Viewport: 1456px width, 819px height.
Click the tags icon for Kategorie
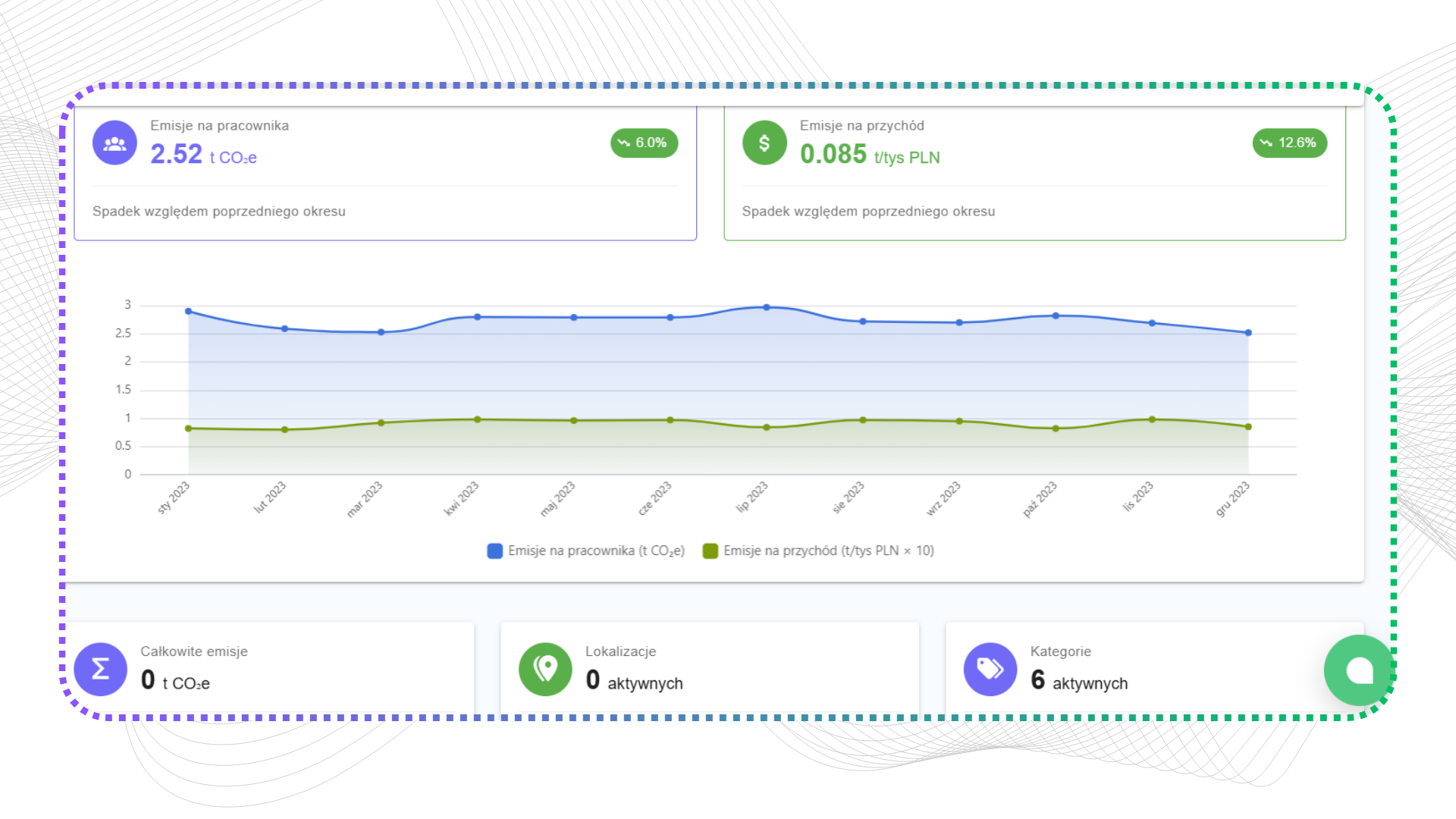pyautogui.click(x=990, y=669)
